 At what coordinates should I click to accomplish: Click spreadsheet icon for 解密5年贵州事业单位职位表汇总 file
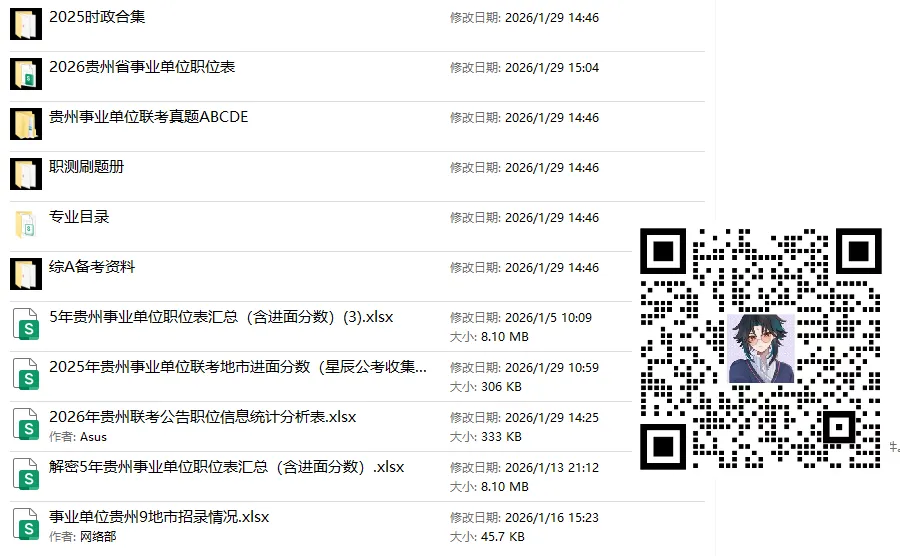click(26, 473)
